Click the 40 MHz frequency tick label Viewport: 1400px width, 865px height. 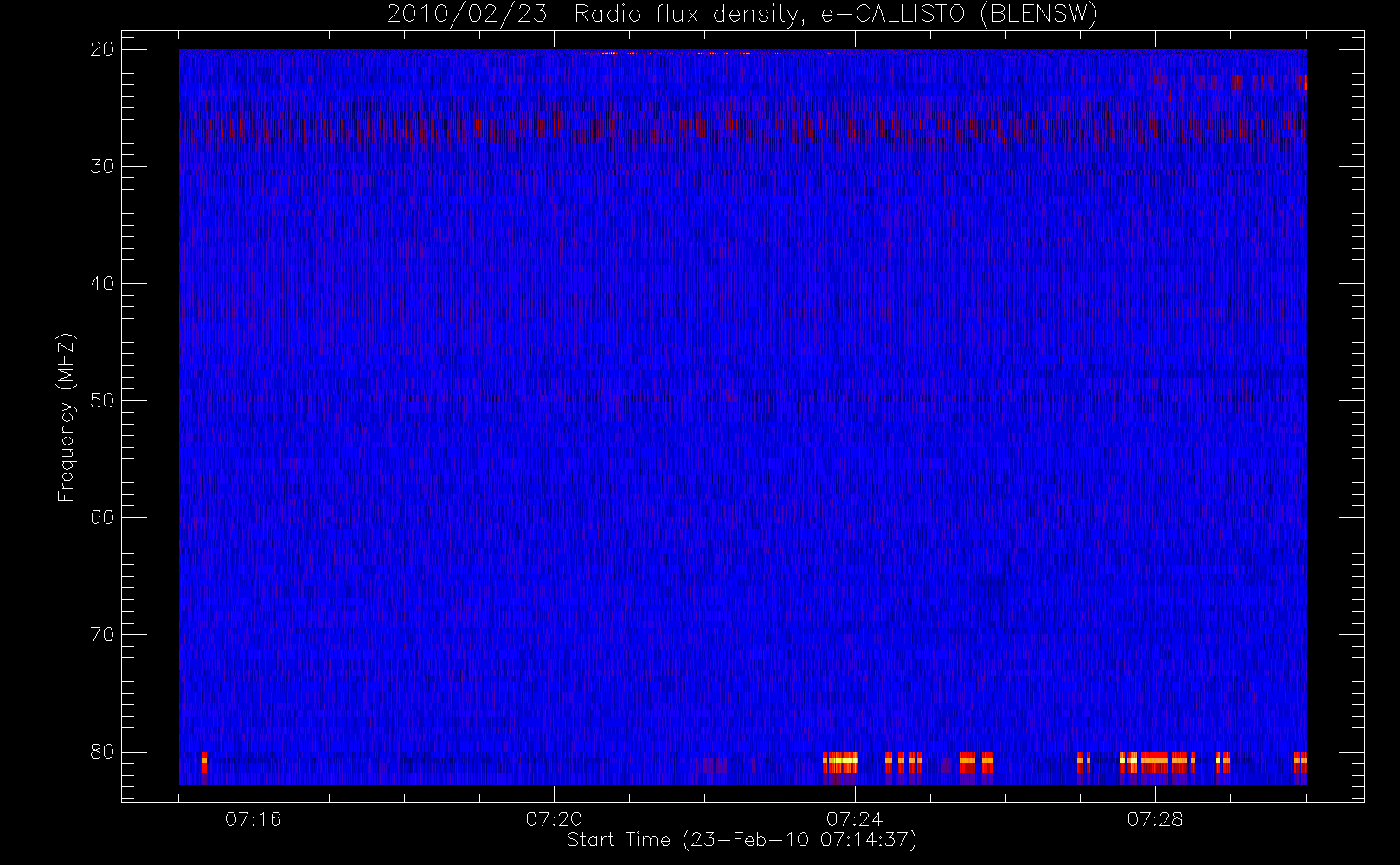pos(102,284)
